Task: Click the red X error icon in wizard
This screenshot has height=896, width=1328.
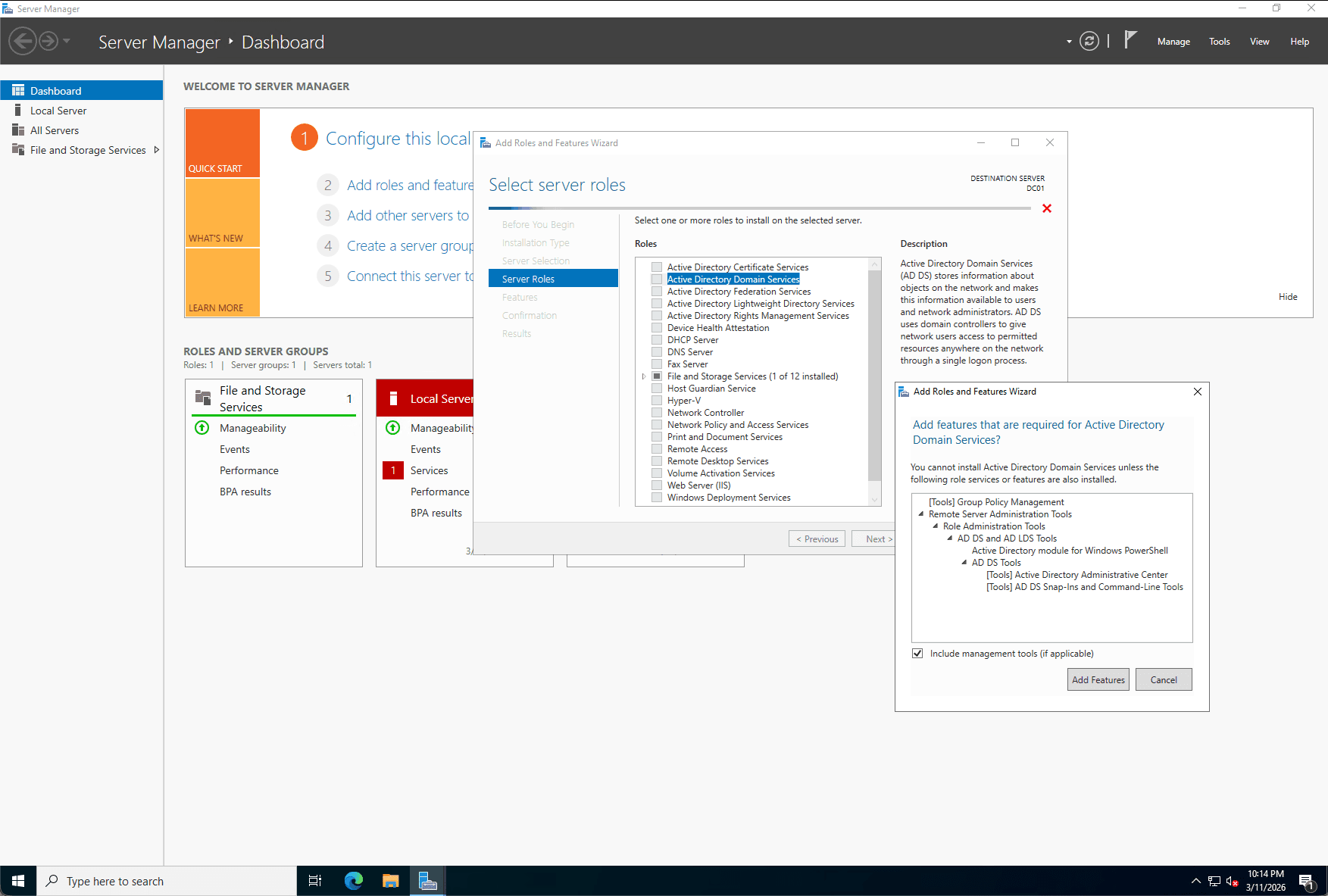Action: (1047, 208)
